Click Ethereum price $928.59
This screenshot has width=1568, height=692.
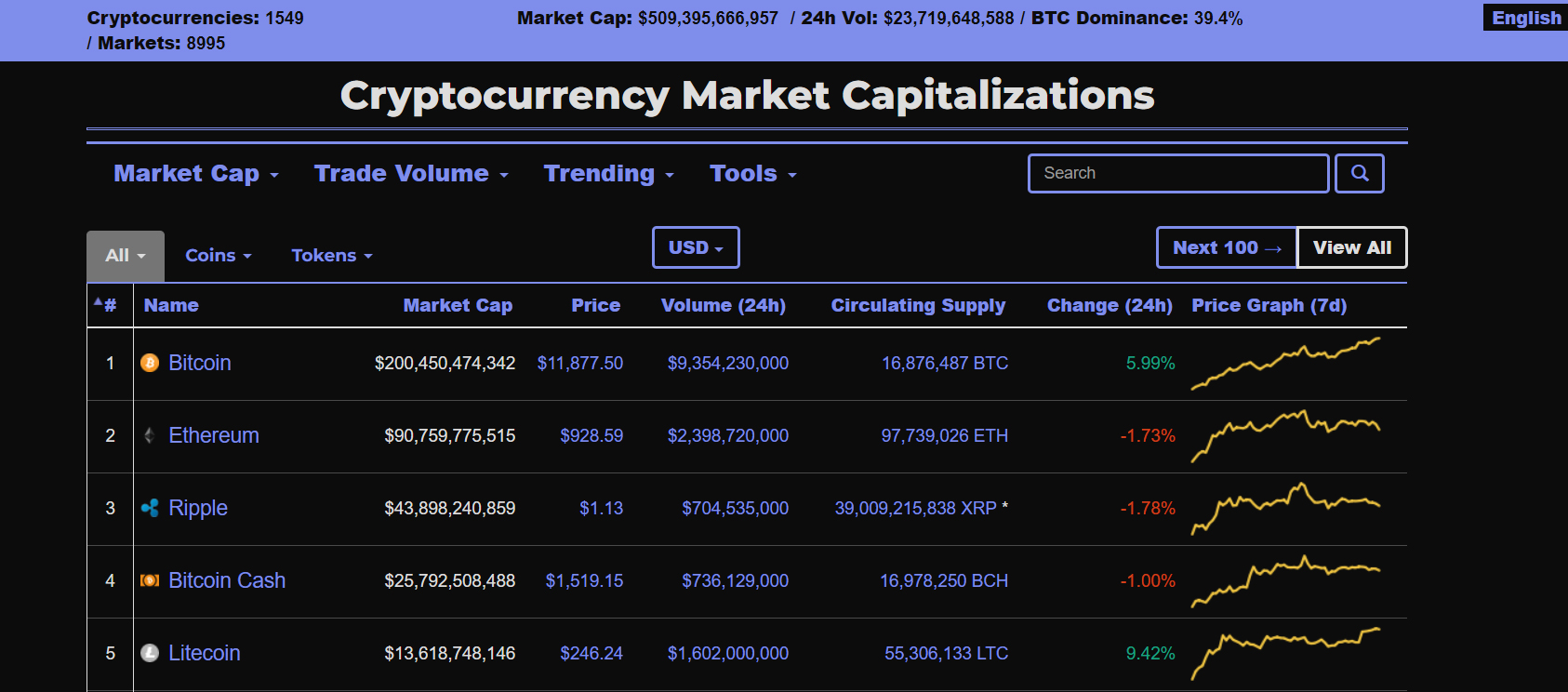pyautogui.click(x=591, y=435)
